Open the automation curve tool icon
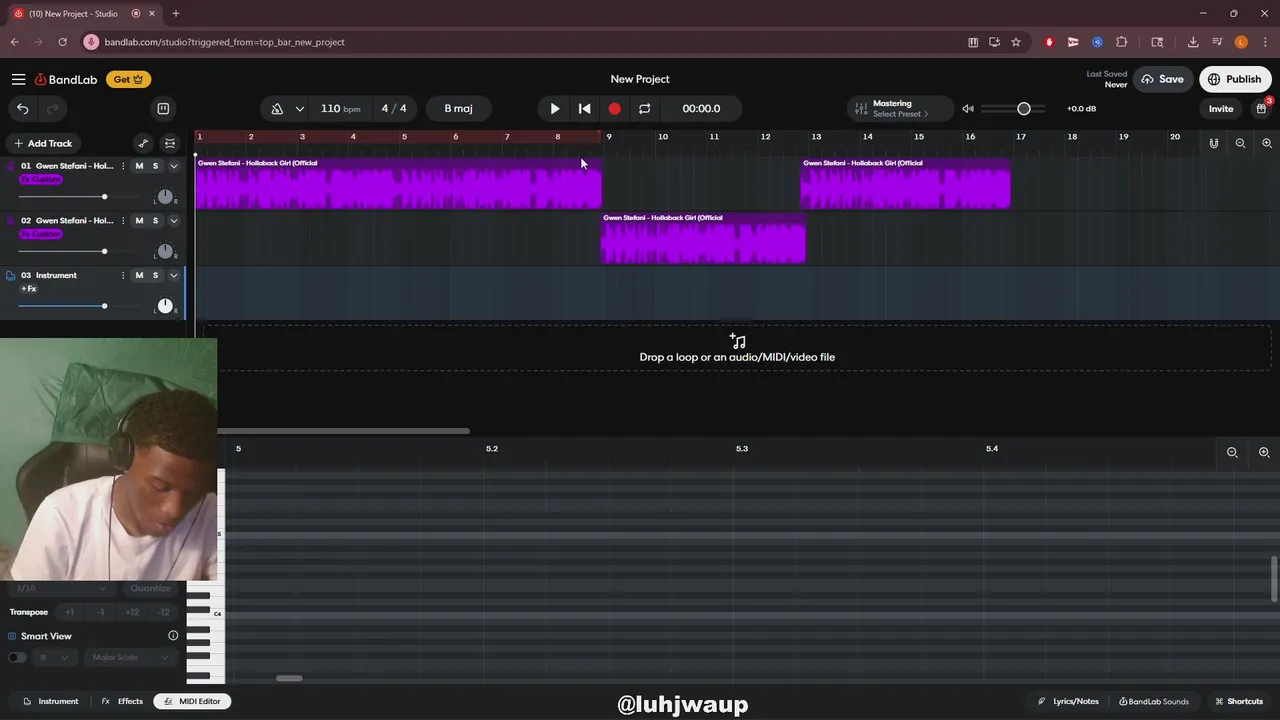The width and height of the screenshot is (1280, 720). coord(143,143)
